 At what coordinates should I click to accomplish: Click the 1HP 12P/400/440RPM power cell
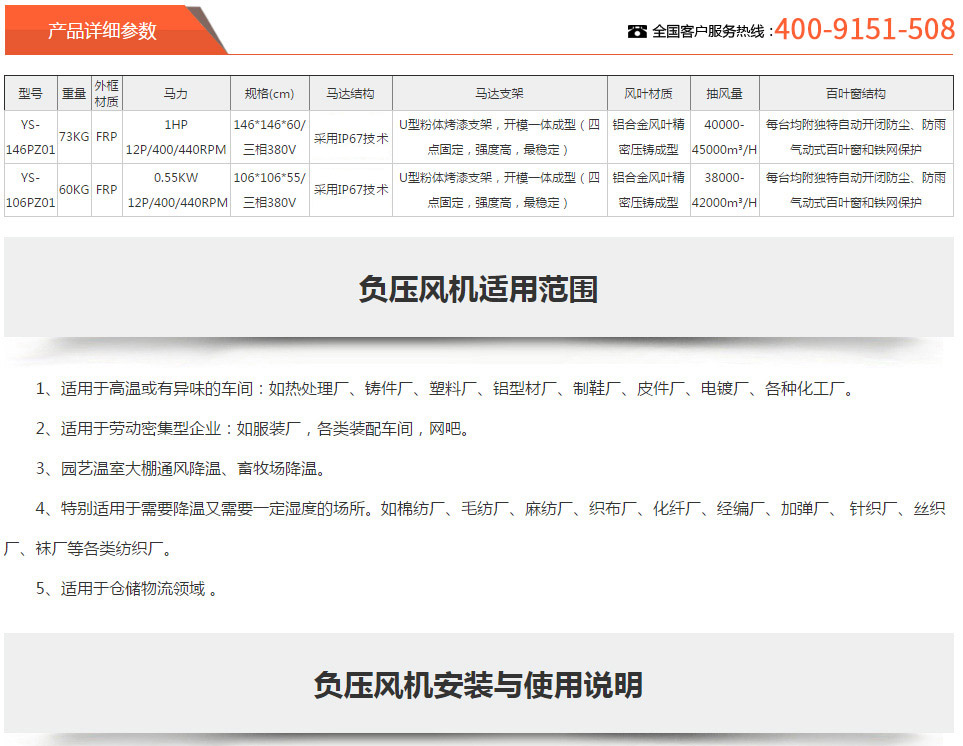(176, 137)
